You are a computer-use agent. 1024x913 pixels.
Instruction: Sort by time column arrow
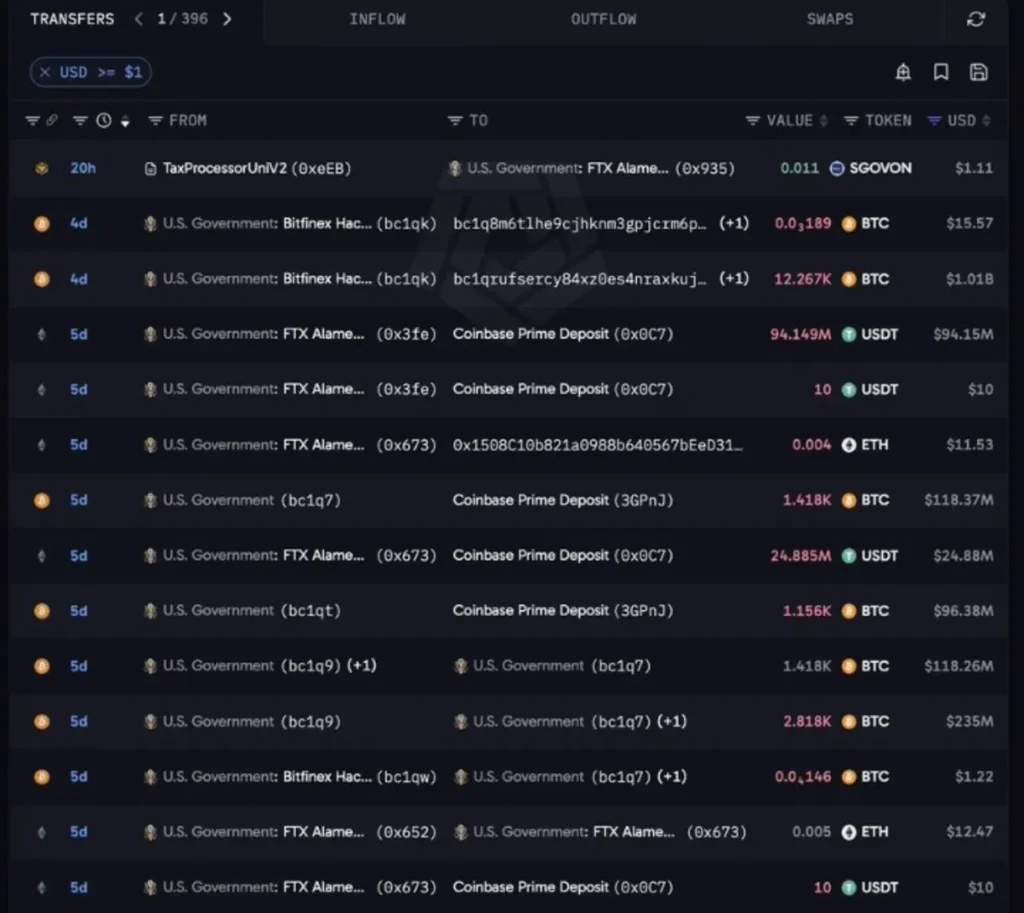tap(125, 121)
